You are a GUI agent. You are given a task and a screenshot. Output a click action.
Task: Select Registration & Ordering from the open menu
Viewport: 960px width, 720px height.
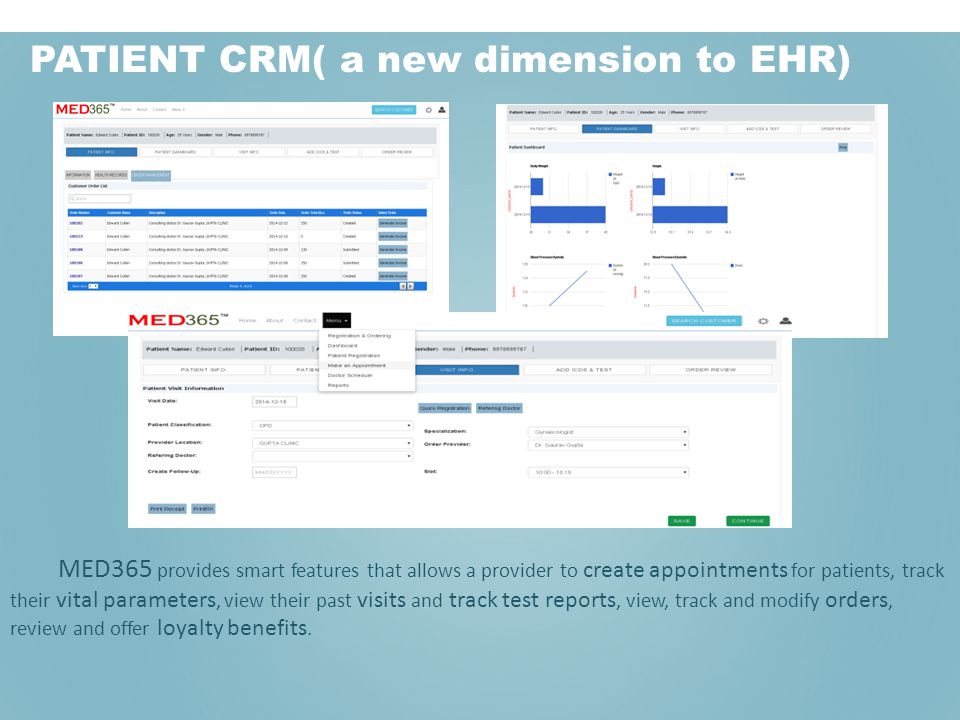[x=359, y=336]
